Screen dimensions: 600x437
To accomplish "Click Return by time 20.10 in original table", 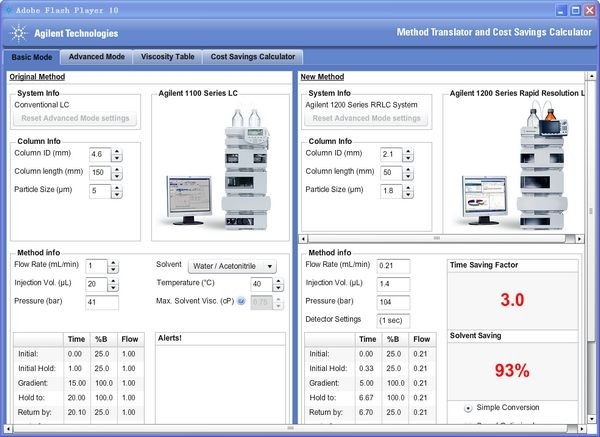I will pyautogui.click(x=77, y=412).
